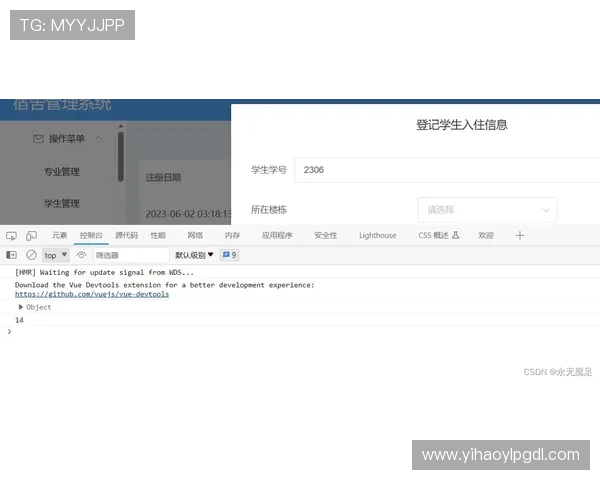Click the 注册日期 column header
The width and height of the screenshot is (600, 480).
pos(163,178)
